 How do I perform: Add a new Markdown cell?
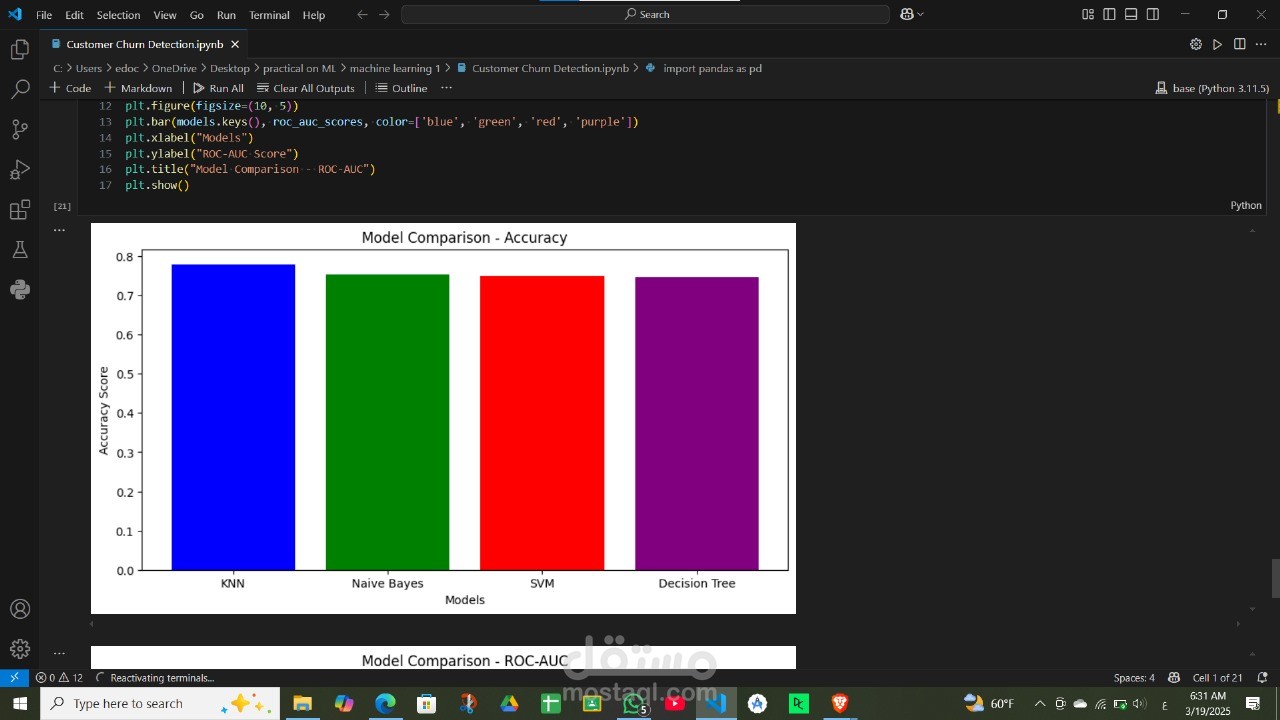click(138, 88)
